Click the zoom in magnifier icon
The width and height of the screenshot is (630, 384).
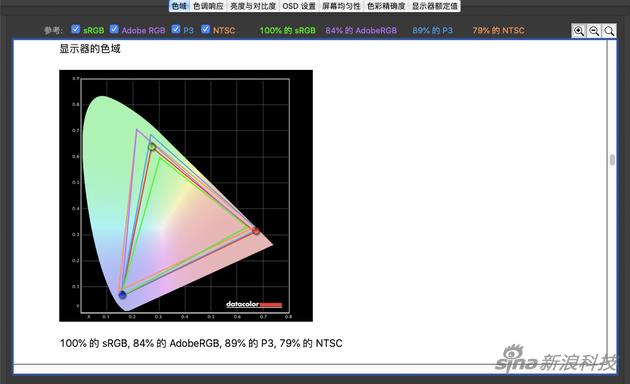point(579,31)
